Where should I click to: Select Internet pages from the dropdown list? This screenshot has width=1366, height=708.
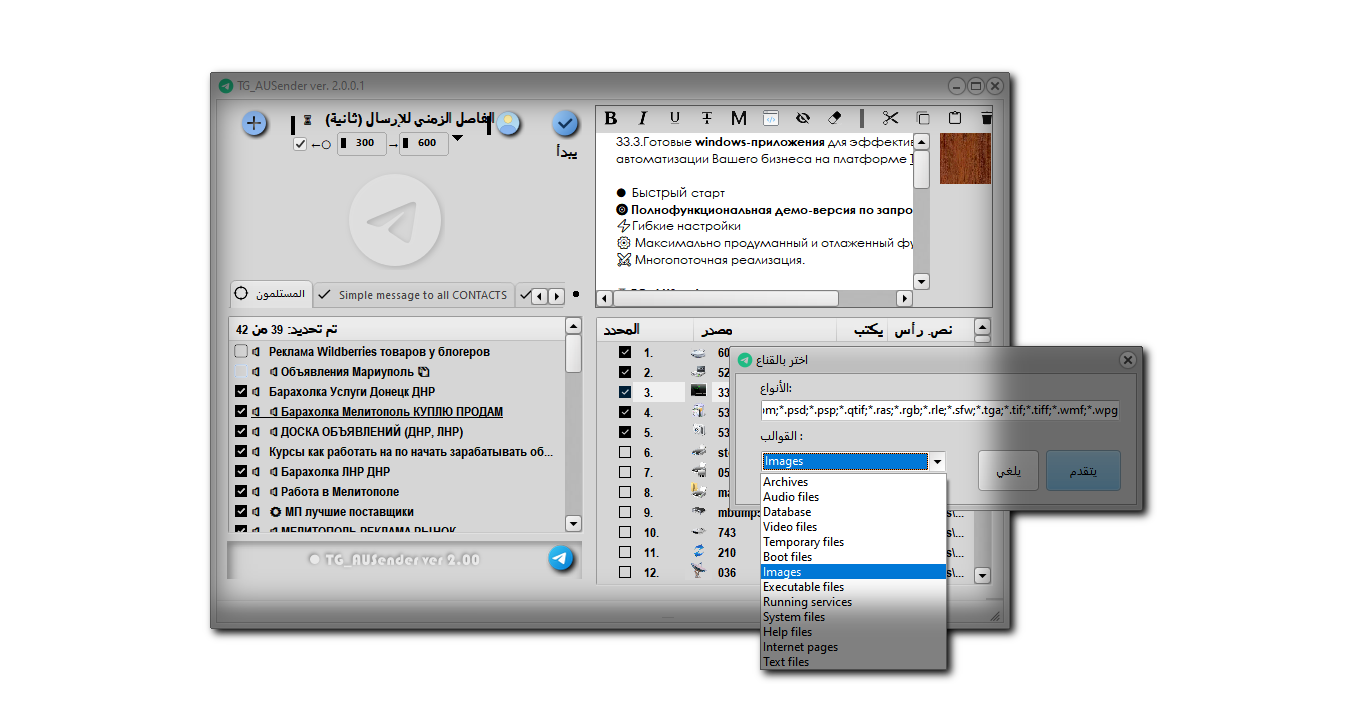tap(853, 647)
